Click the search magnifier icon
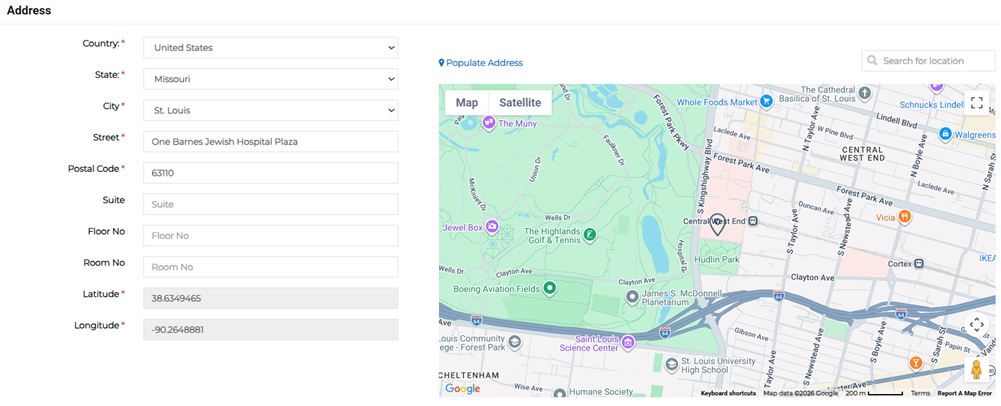The height and width of the screenshot is (406, 1001). coord(872,61)
